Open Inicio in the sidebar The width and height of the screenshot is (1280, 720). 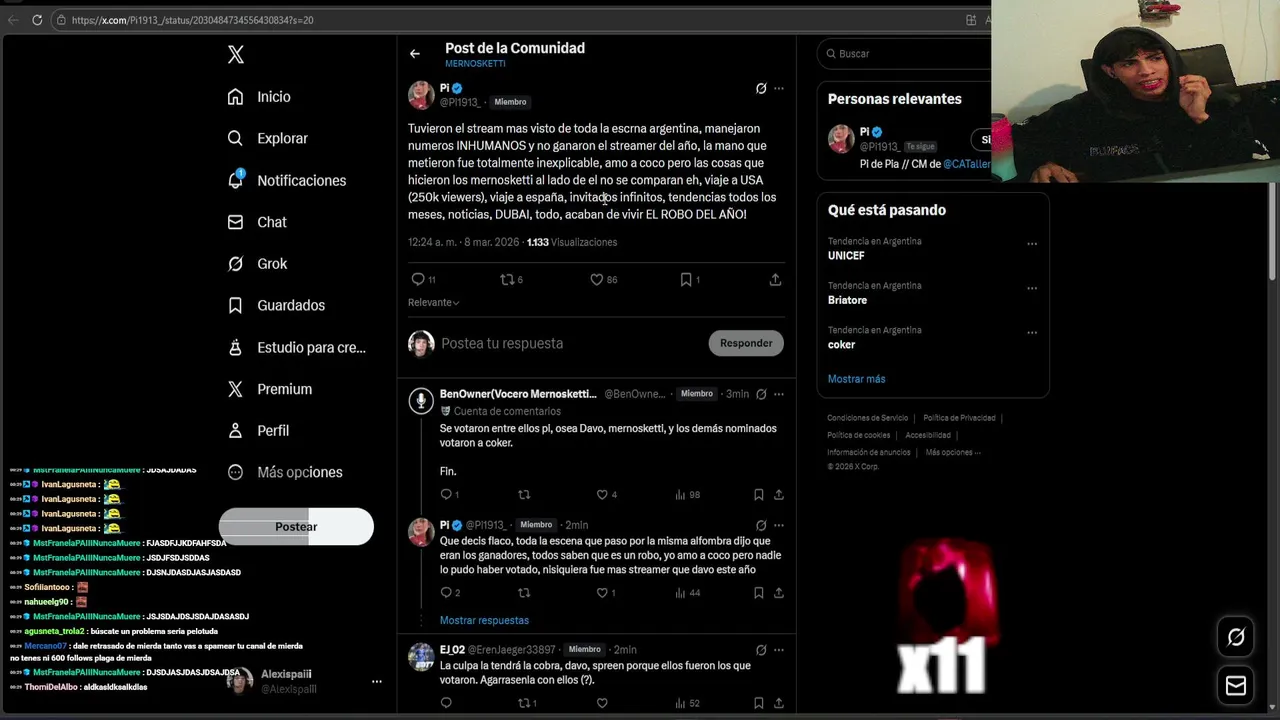pyautogui.click(x=259, y=97)
